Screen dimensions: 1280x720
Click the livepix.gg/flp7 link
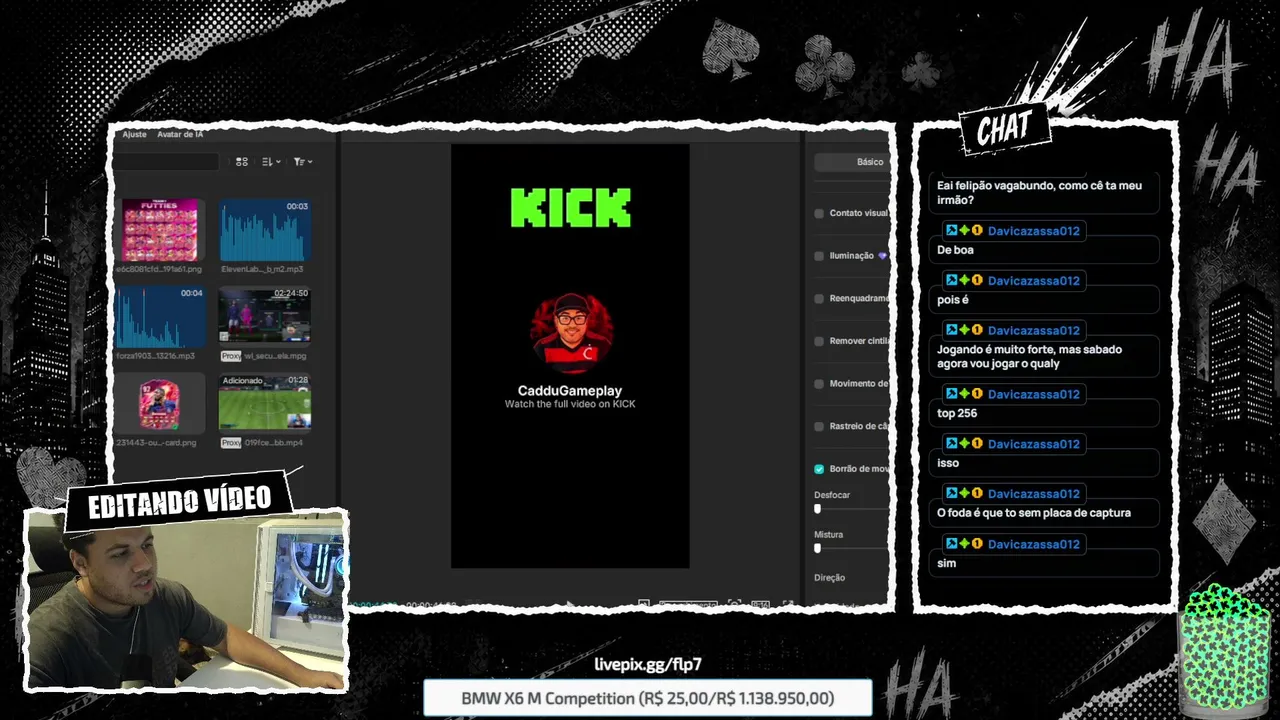(x=648, y=664)
